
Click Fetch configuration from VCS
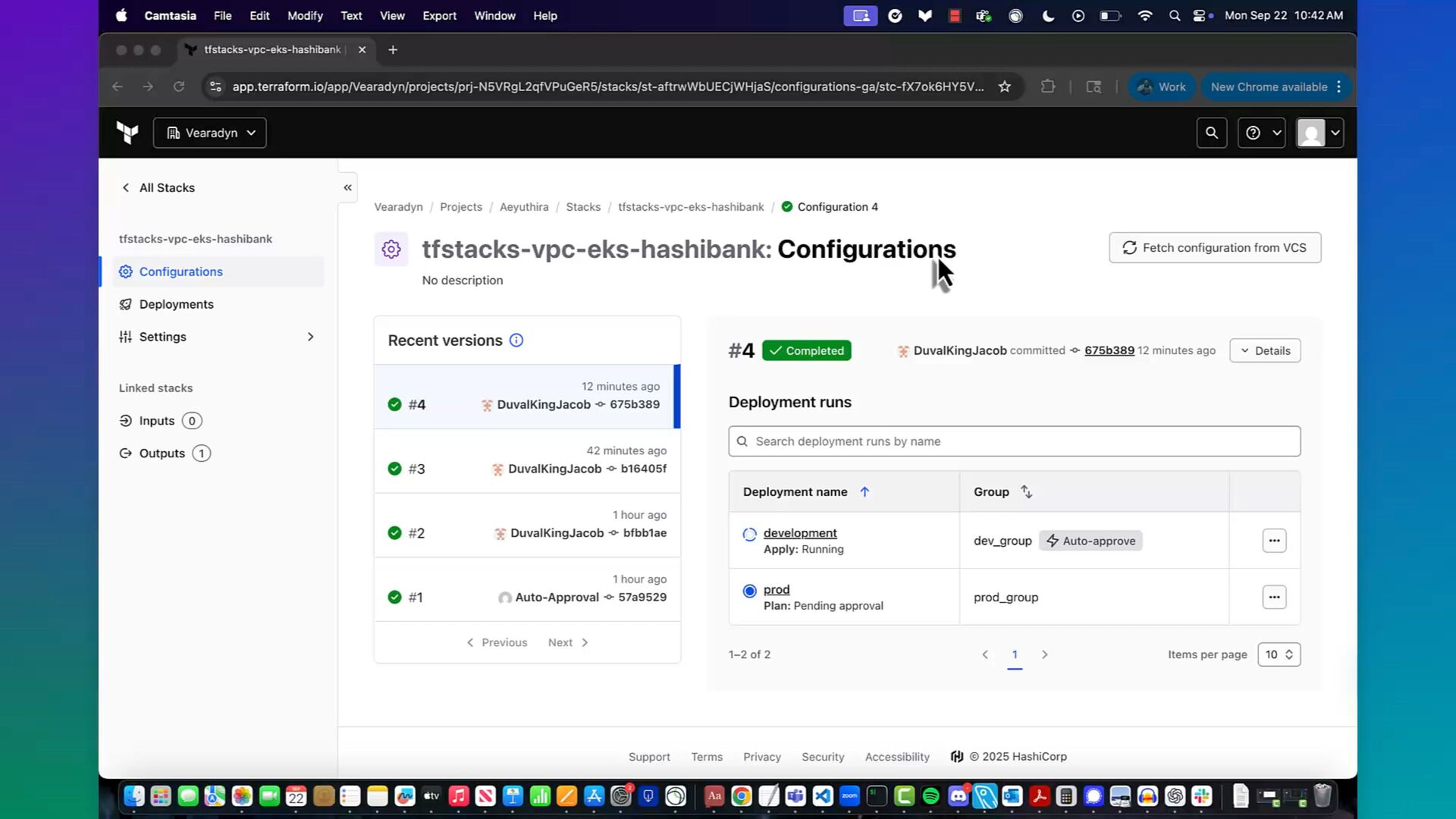point(1214,248)
